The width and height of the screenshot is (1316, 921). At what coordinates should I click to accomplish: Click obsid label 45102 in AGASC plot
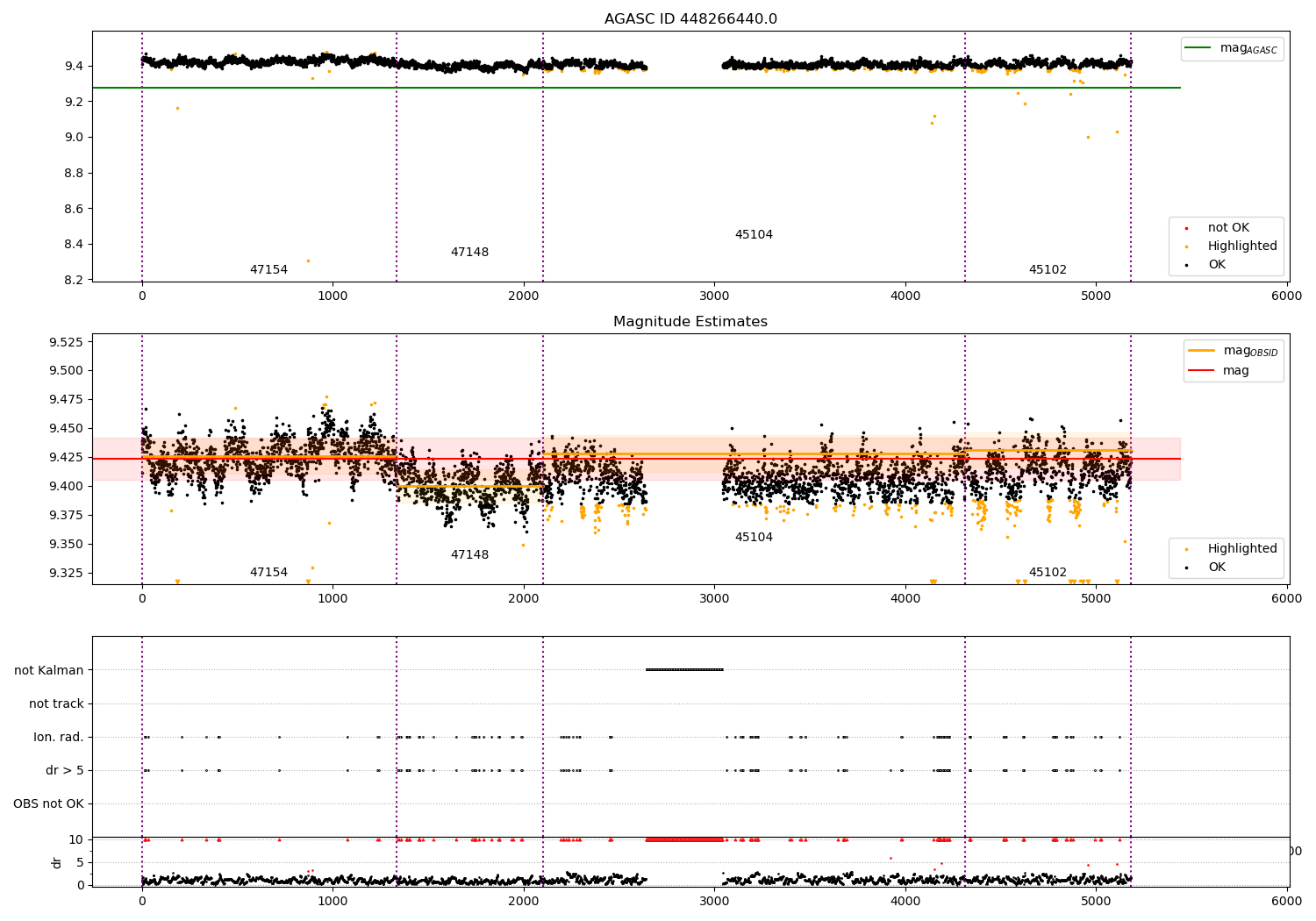click(x=1048, y=270)
